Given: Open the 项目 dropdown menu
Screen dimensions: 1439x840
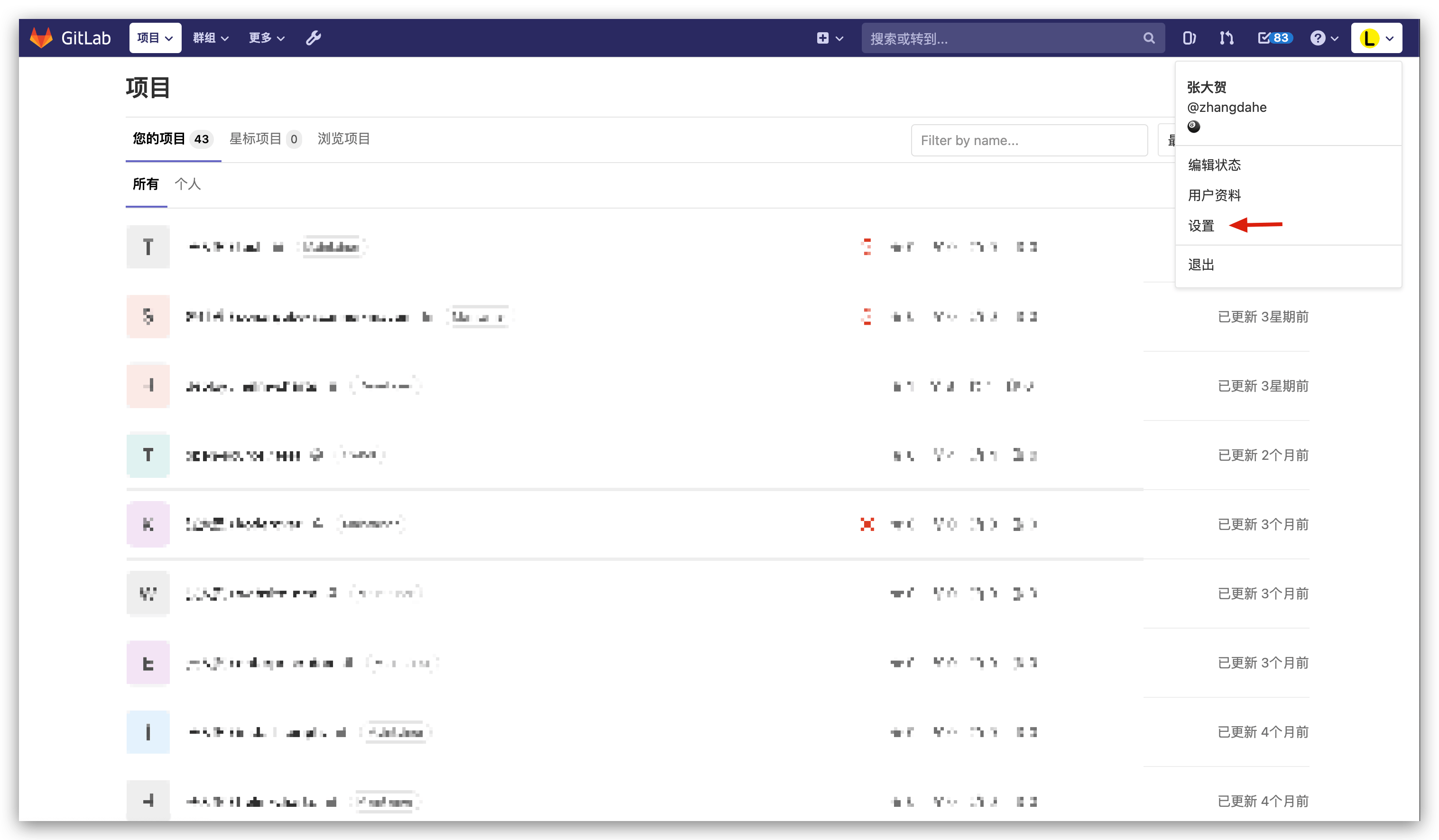Looking at the screenshot, I should tap(155, 37).
